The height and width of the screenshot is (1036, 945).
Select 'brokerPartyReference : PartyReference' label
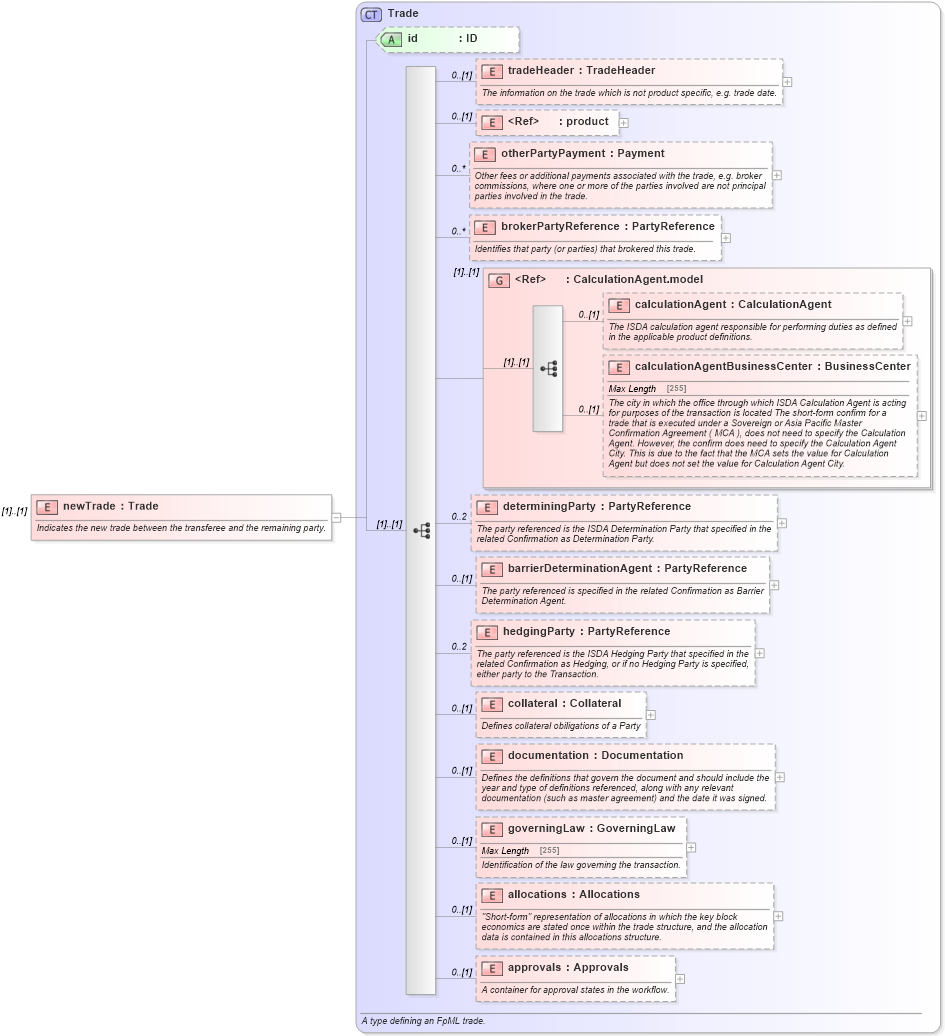pyautogui.click(x=608, y=226)
